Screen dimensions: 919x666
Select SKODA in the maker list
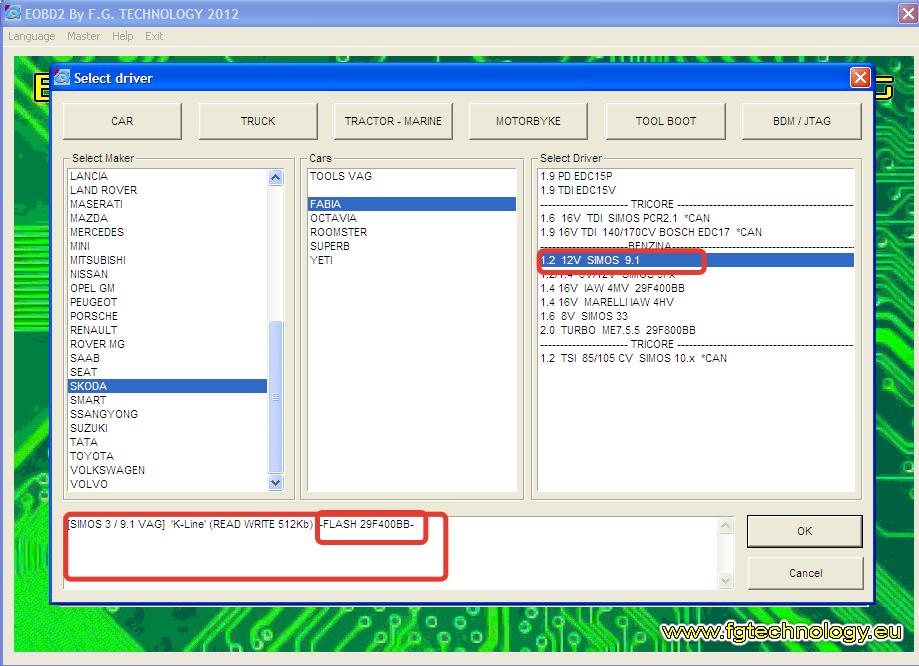(168, 386)
